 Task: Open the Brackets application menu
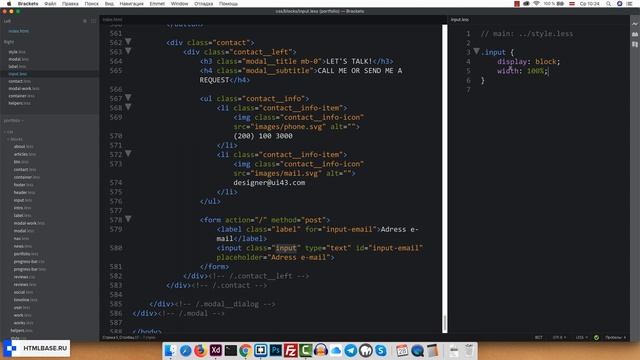(28, 4)
